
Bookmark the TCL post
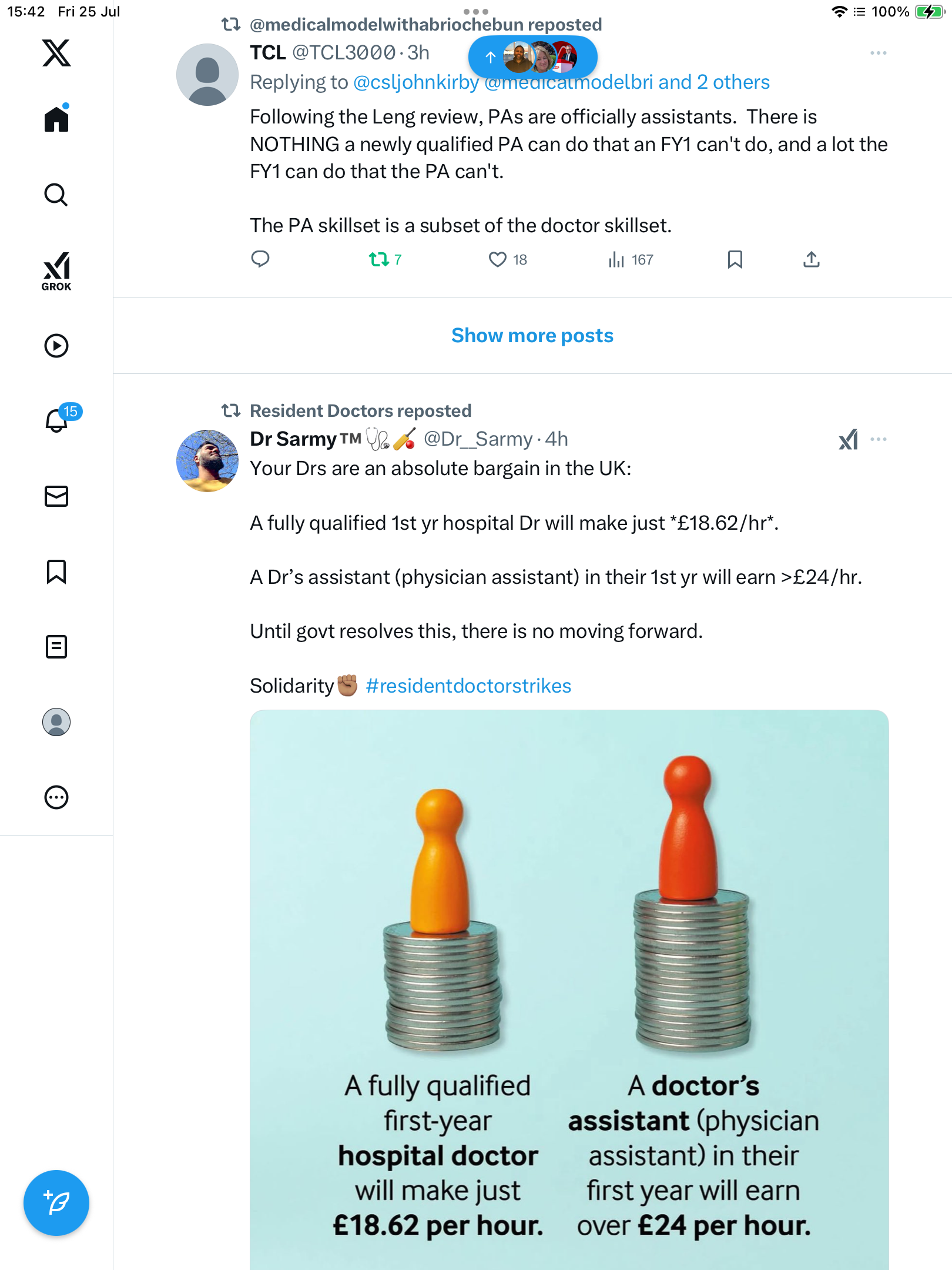tap(735, 259)
